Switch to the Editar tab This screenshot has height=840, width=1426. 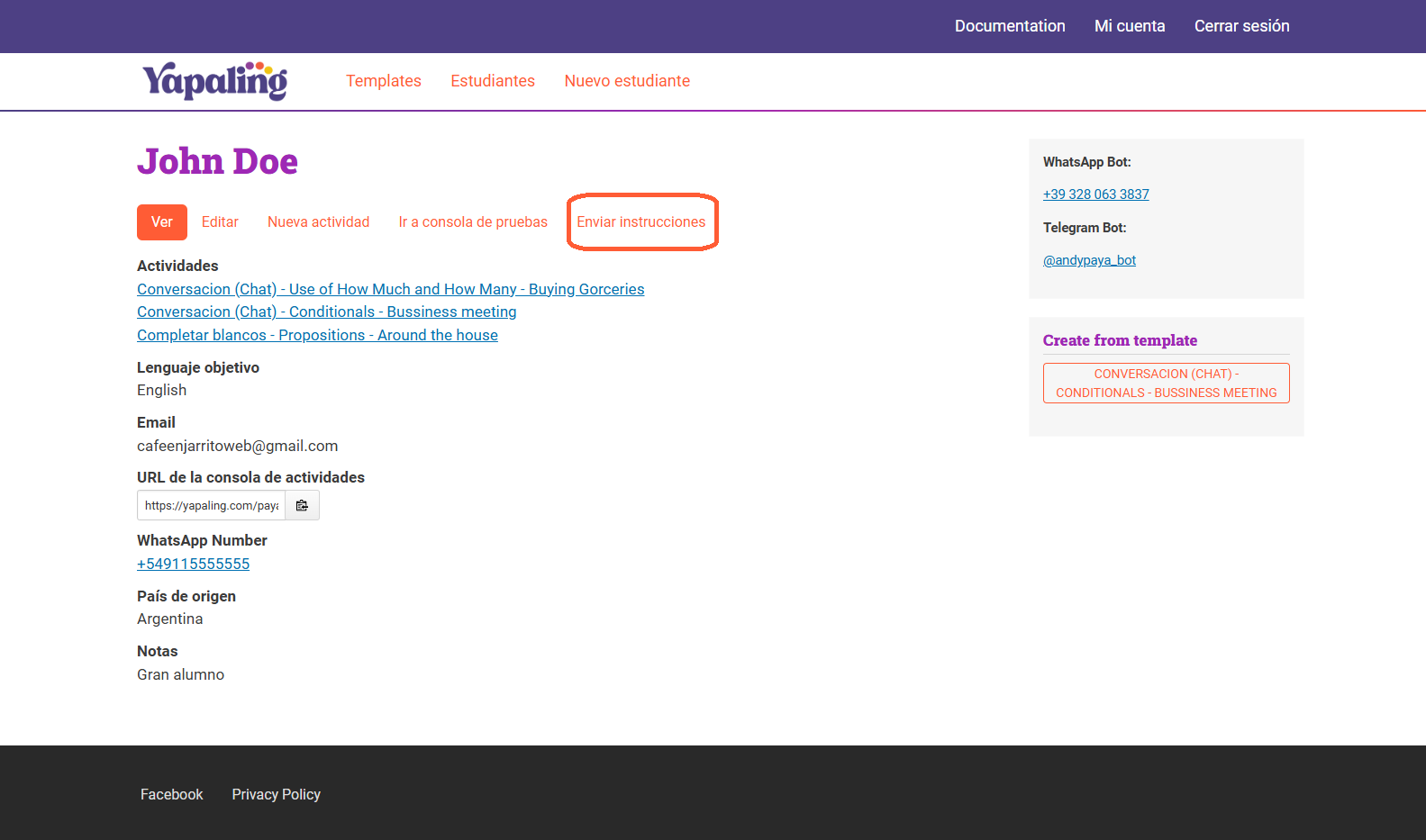click(x=220, y=222)
